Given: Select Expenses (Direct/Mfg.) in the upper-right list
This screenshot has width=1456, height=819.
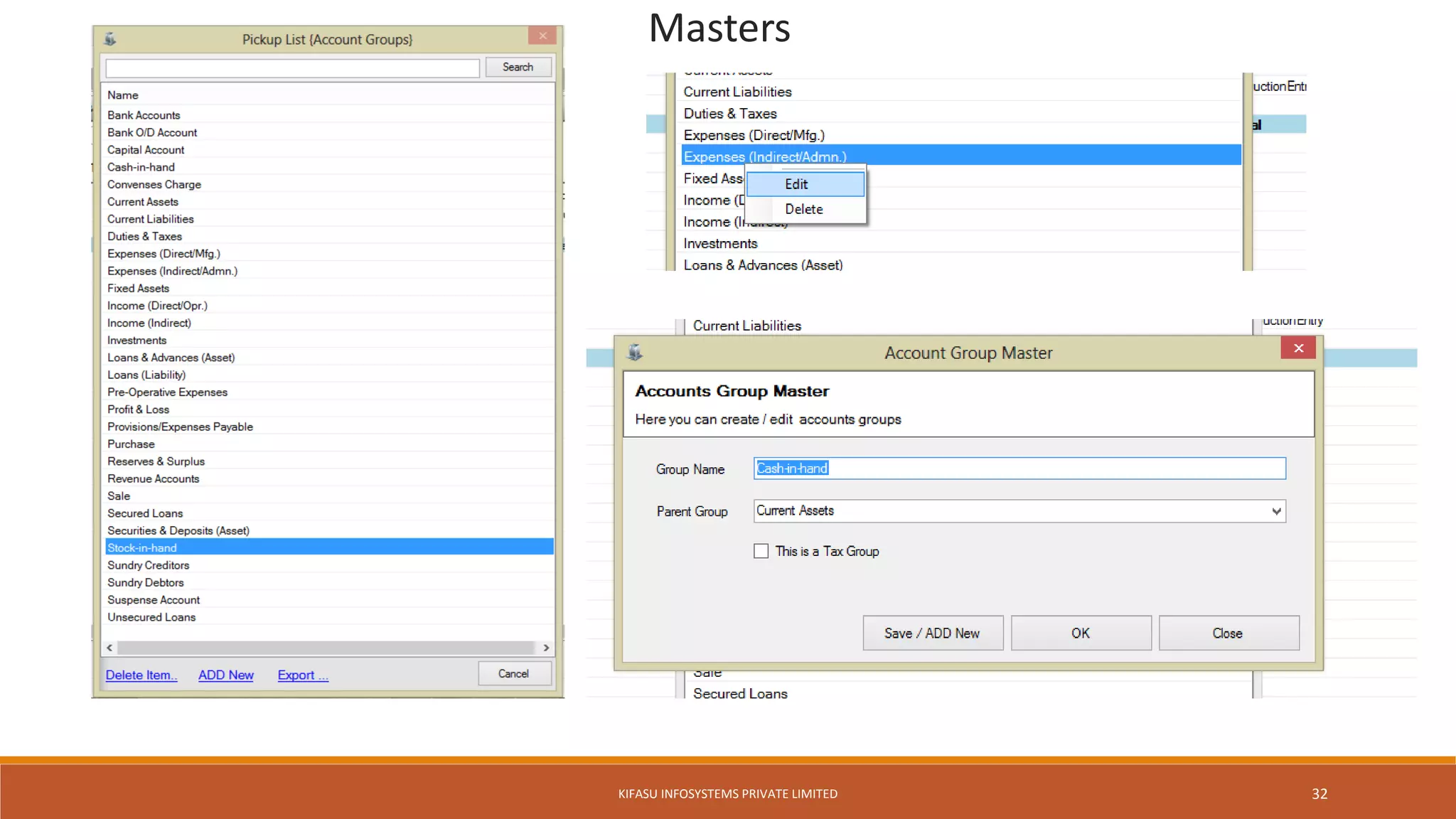Looking at the screenshot, I should pyautogui.click(x=961, y=135).
